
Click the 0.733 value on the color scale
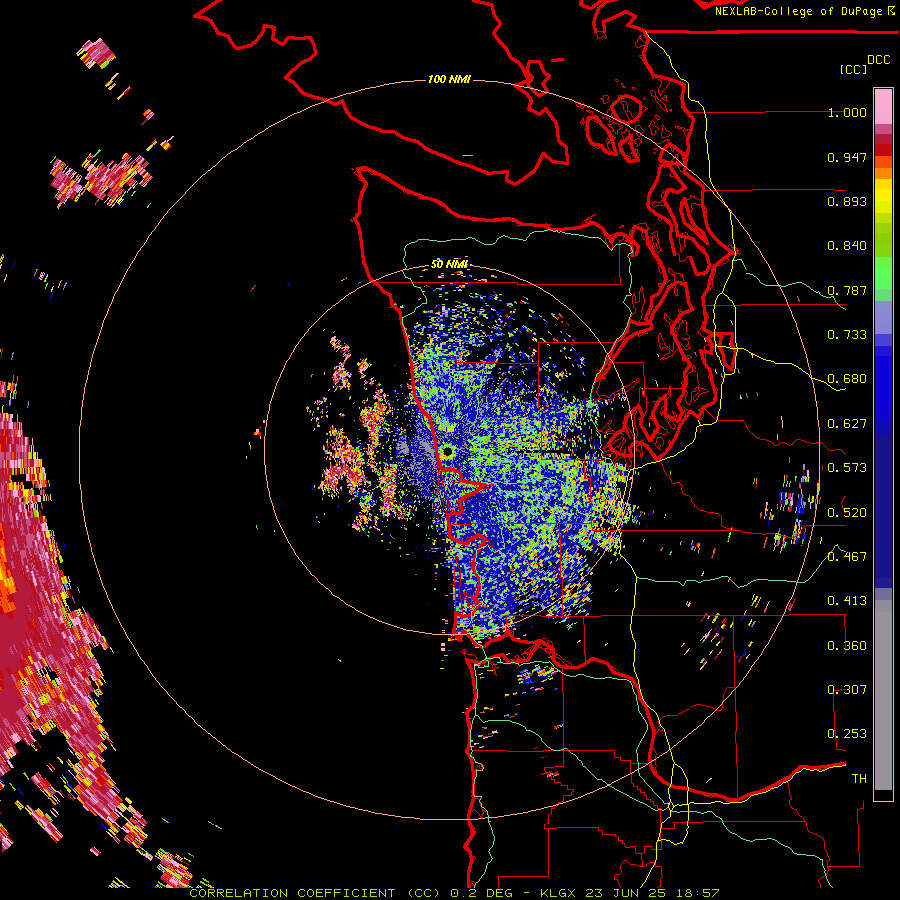[x=847, y=335]
